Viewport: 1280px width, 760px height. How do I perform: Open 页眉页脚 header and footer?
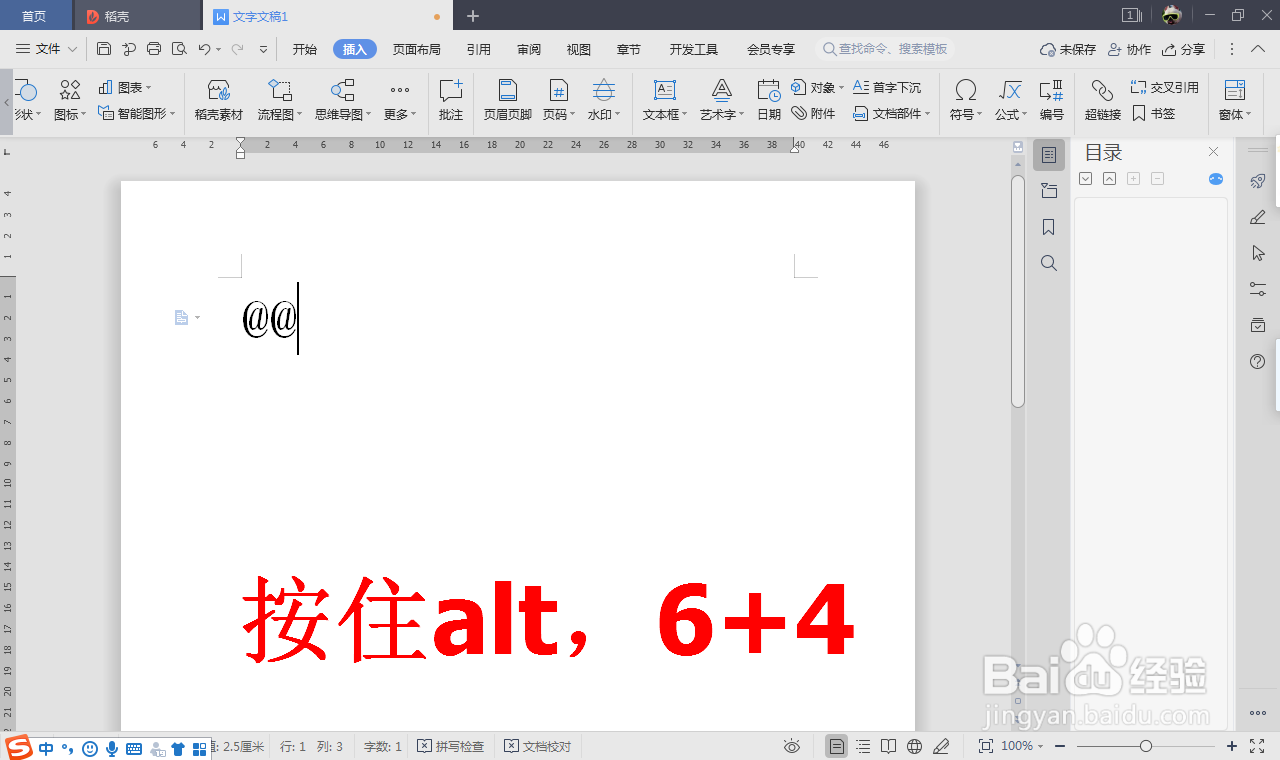(508, 101)
